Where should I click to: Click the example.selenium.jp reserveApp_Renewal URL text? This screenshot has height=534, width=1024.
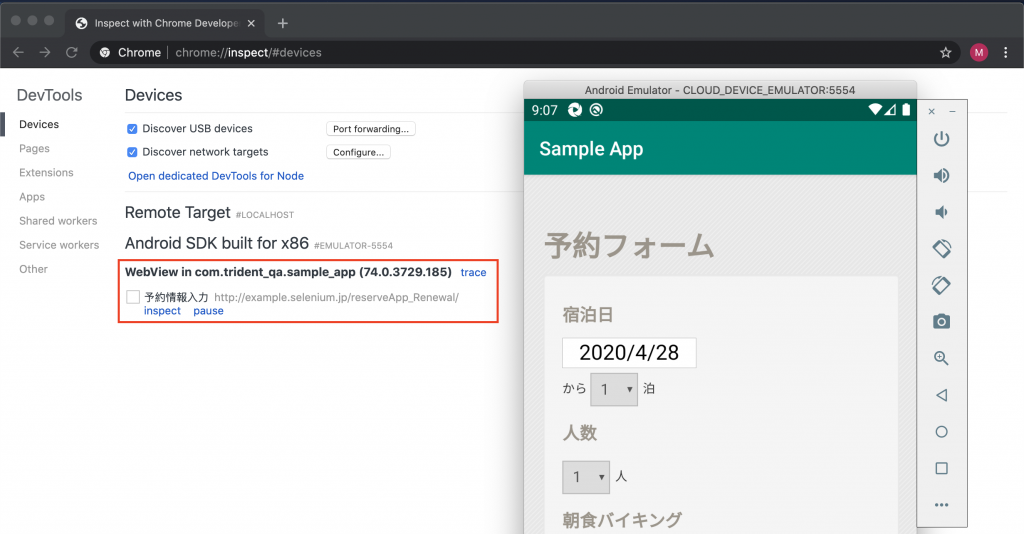pyautogui.click(x=336, y=297)
